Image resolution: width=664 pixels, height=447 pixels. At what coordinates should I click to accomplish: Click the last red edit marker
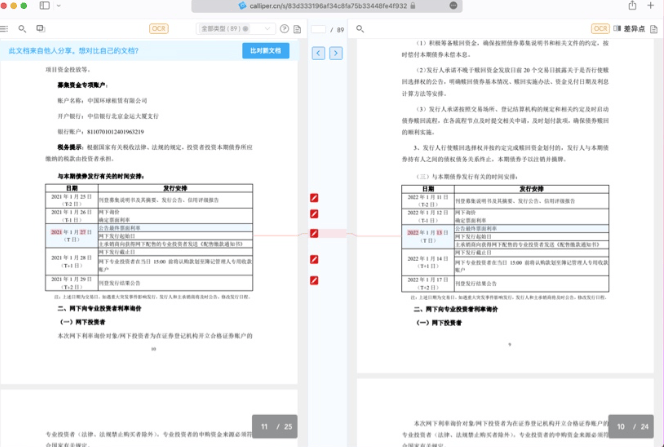tap(314, 280)
